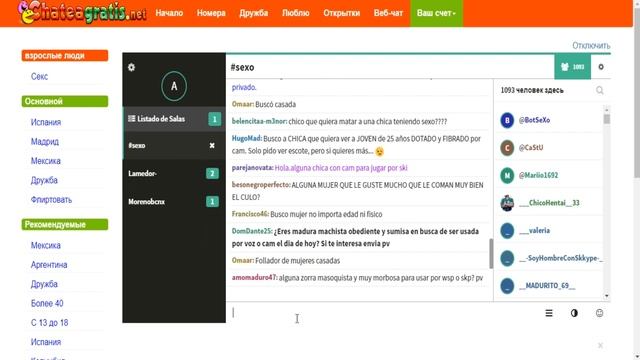Image resolution: width=640 pixels, height=360 pixels.
Task: Search the user list with magnifier icon
Action: 599,90
